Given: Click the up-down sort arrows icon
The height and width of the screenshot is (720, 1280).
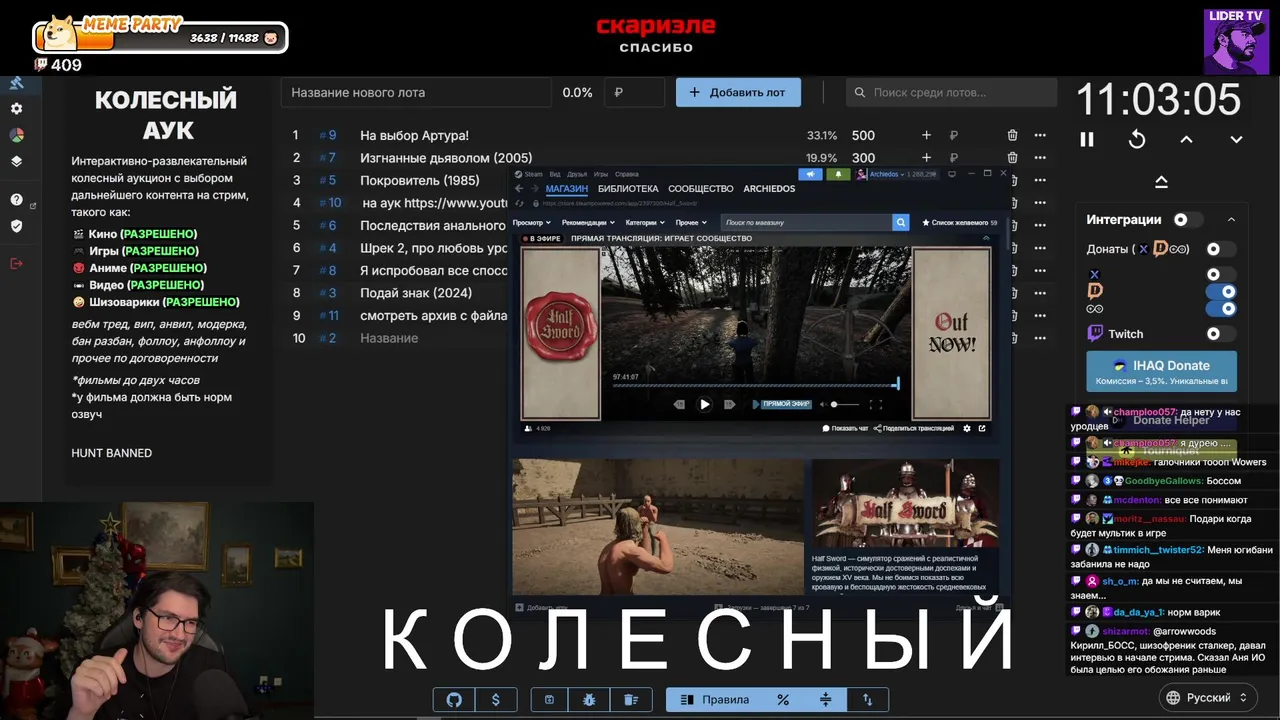Looking at the screenshot, I should (868, 700).
